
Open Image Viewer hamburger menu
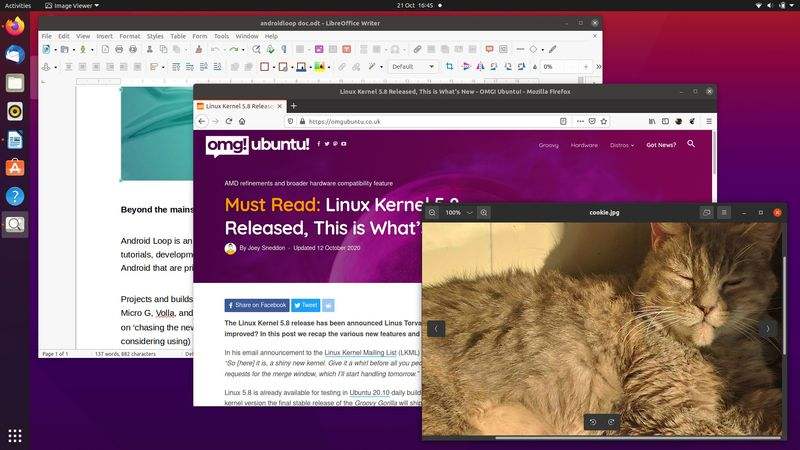point(724,212)
